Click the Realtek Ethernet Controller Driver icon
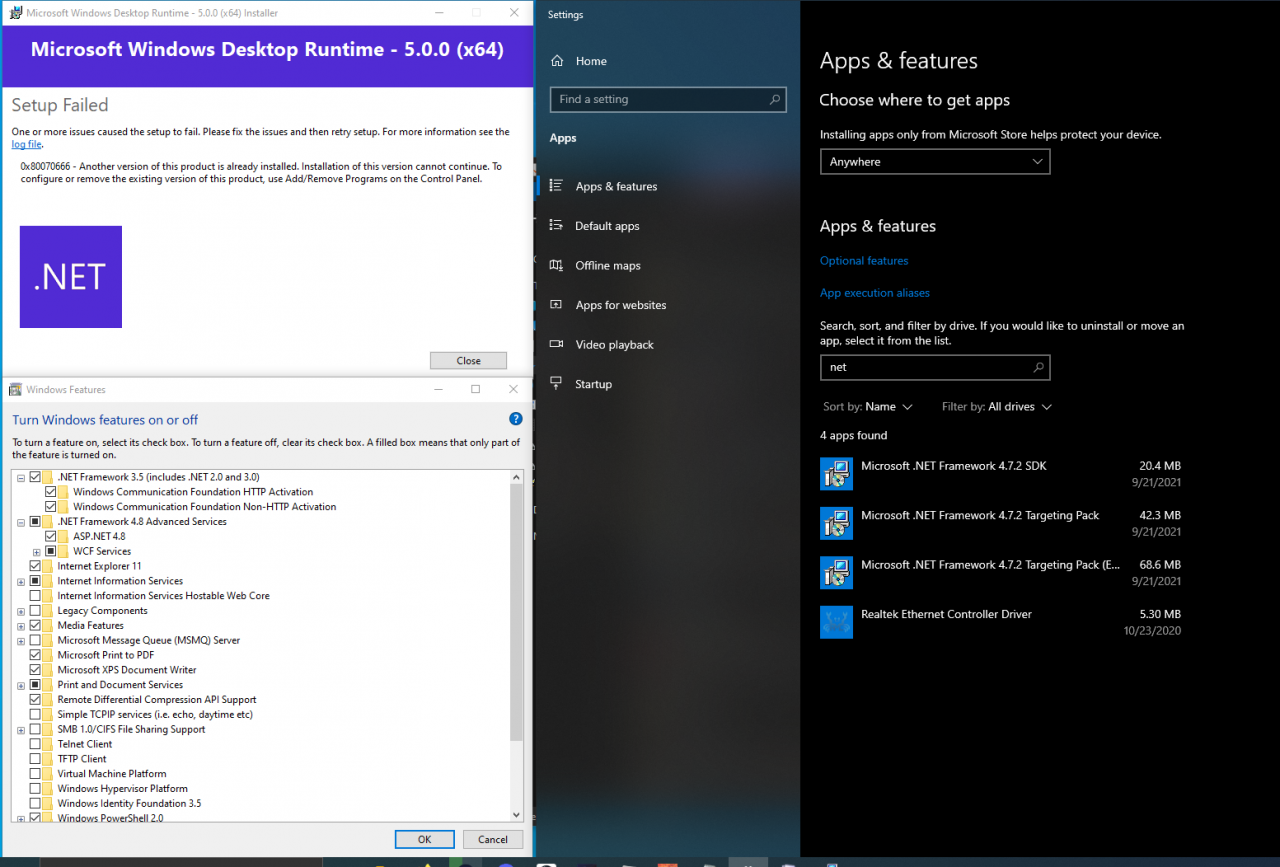 coord(836,622)
